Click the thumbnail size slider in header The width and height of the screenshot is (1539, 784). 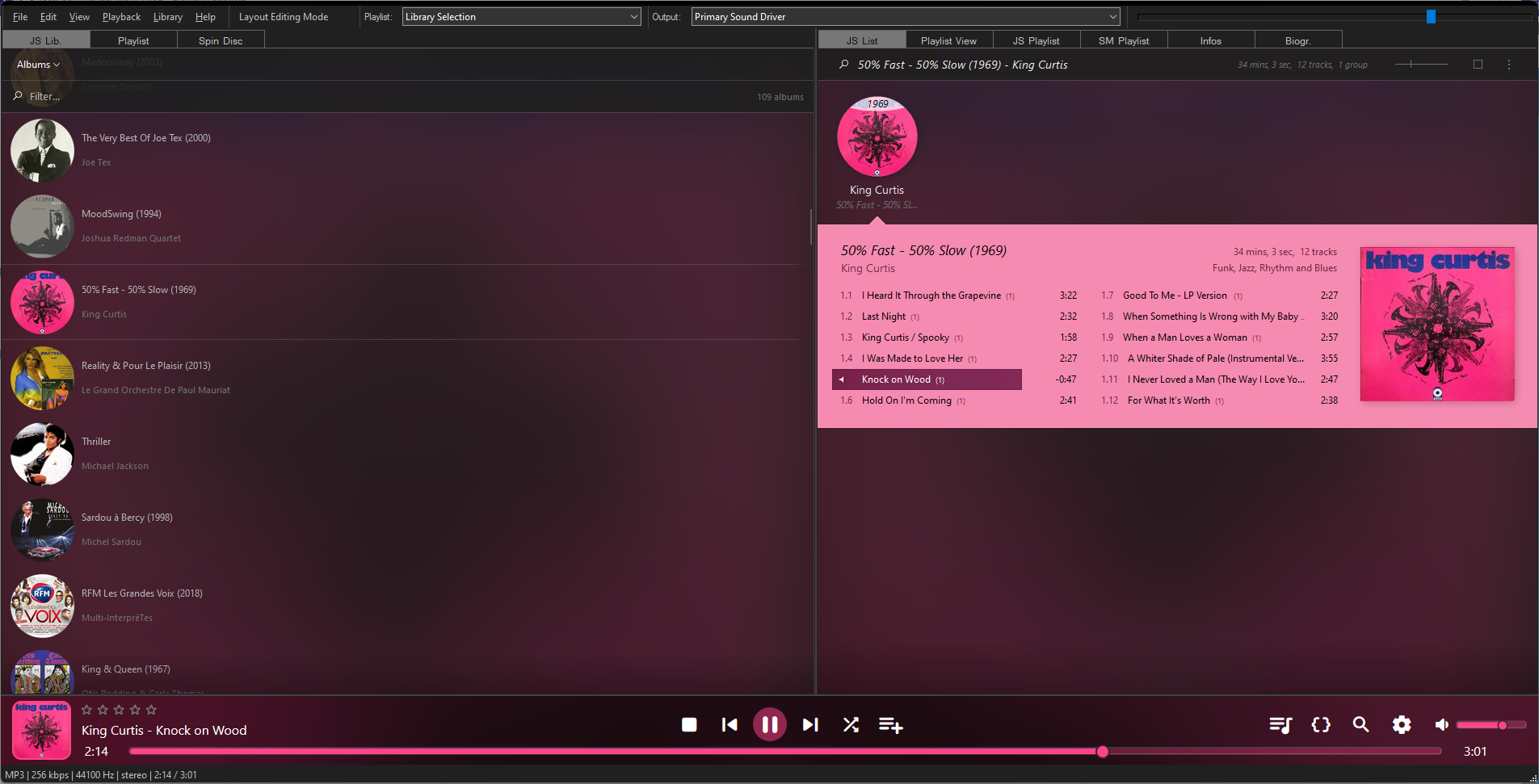click(x=1421, y=65)
